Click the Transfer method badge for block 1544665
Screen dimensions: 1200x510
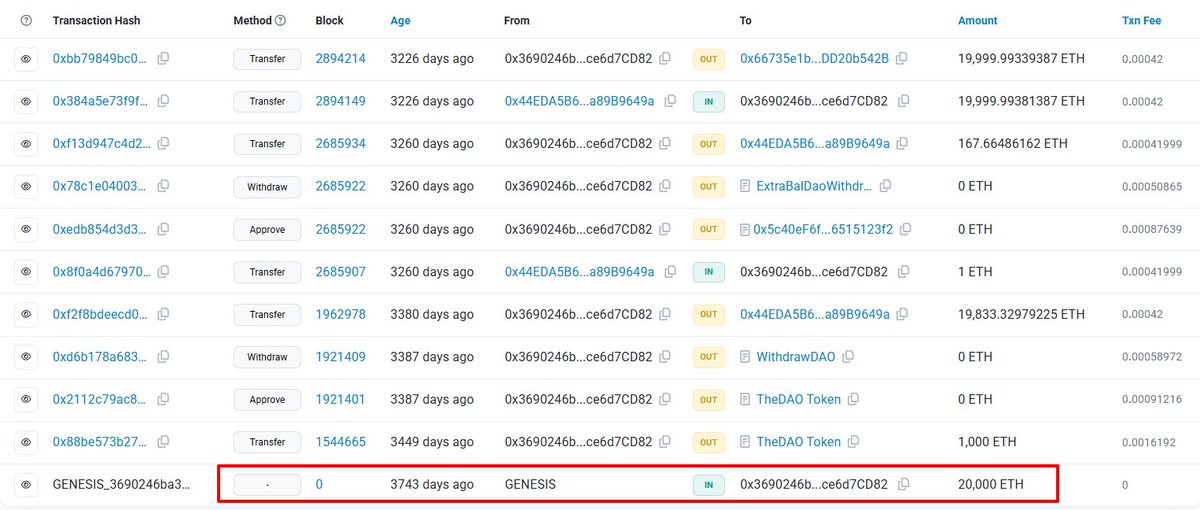pyautogui.click(x=267, y=442)
